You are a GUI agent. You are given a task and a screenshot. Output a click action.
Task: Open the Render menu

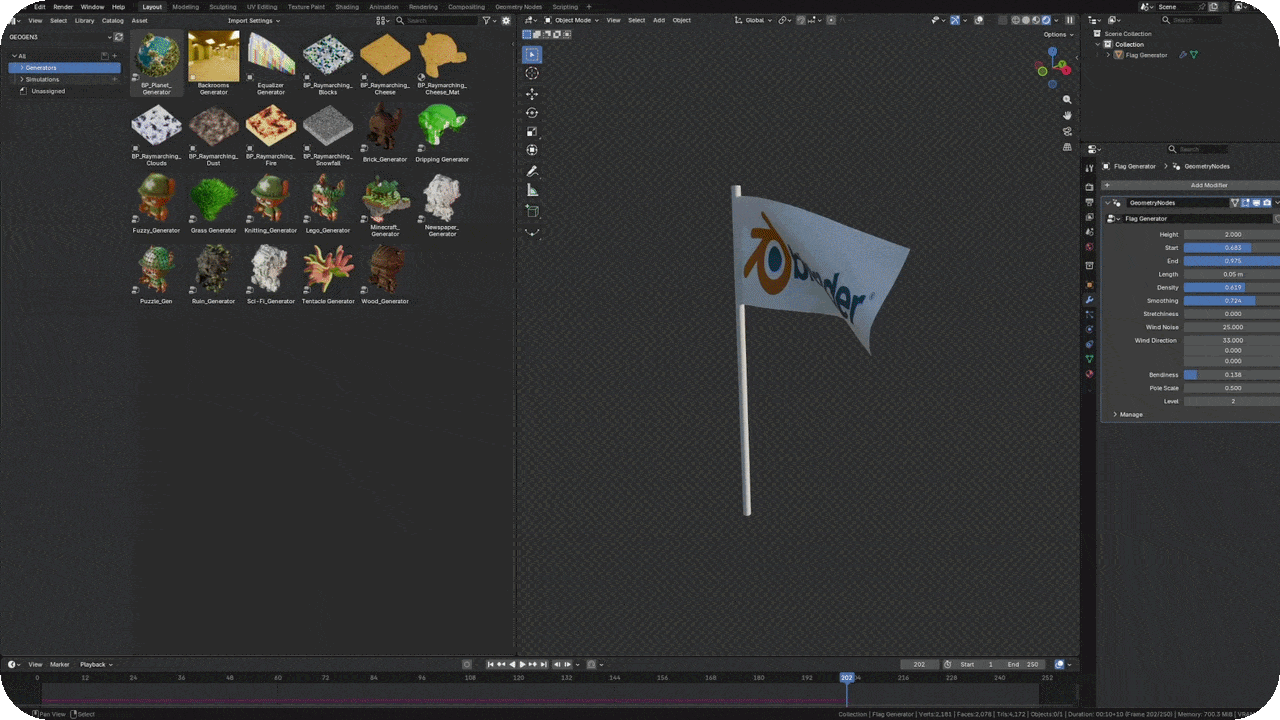pos(63,7)
